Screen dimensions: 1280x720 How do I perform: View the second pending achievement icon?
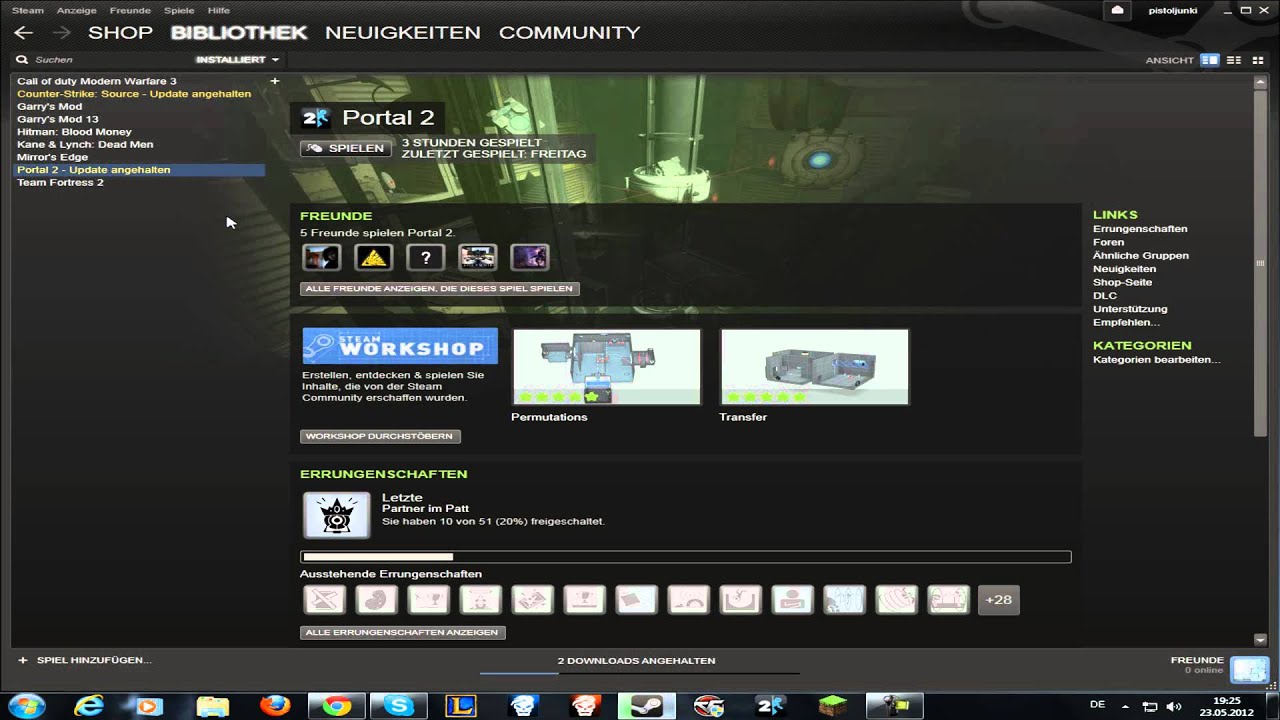pyautogui.click(x=376, y=599)
